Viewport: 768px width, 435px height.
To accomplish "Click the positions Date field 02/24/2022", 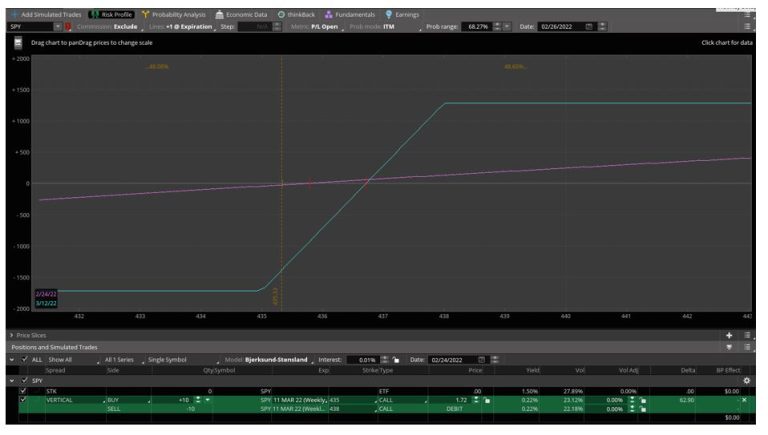I will point(452,360).
